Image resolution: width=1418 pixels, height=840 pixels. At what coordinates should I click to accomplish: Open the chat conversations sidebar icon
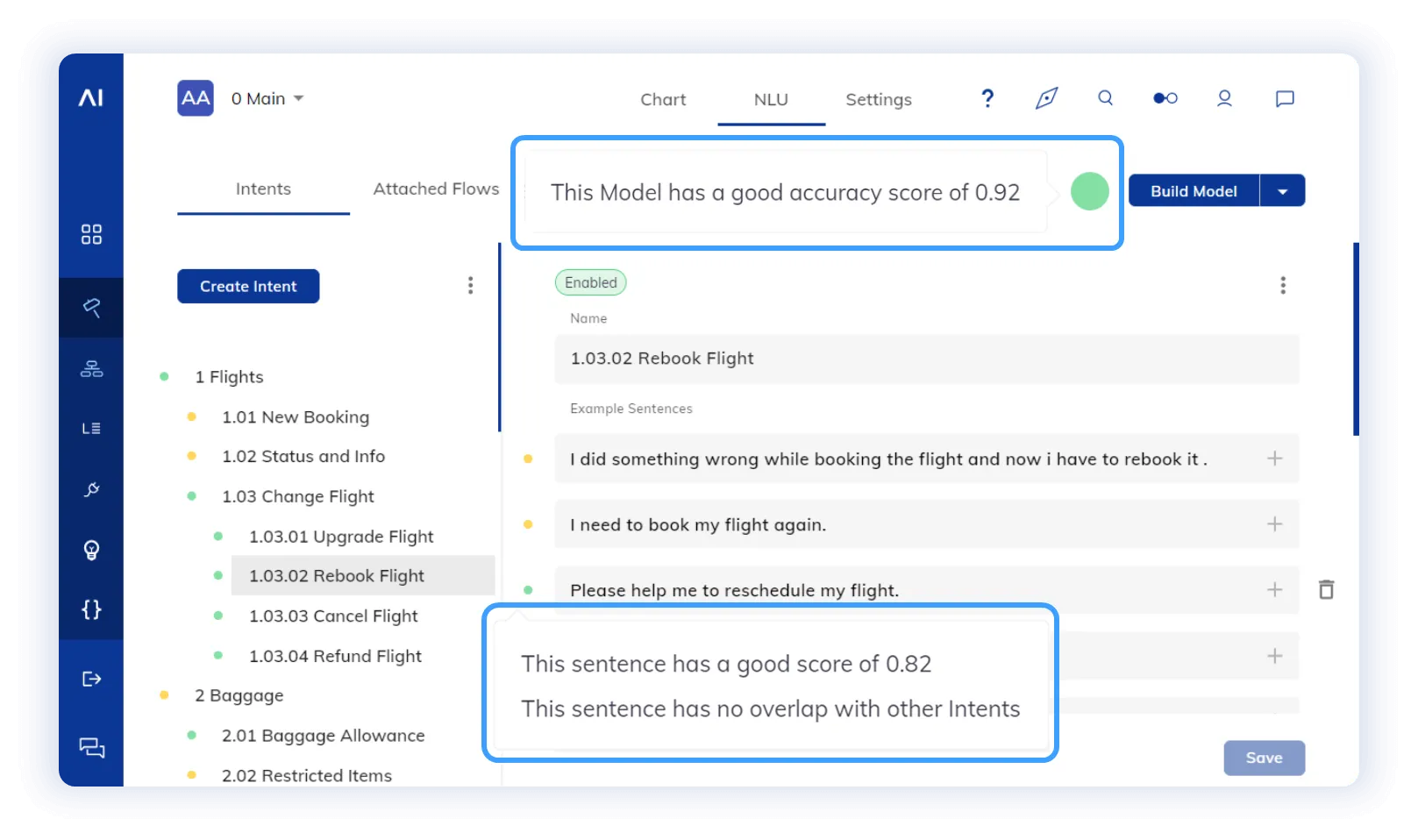[91, 748]
